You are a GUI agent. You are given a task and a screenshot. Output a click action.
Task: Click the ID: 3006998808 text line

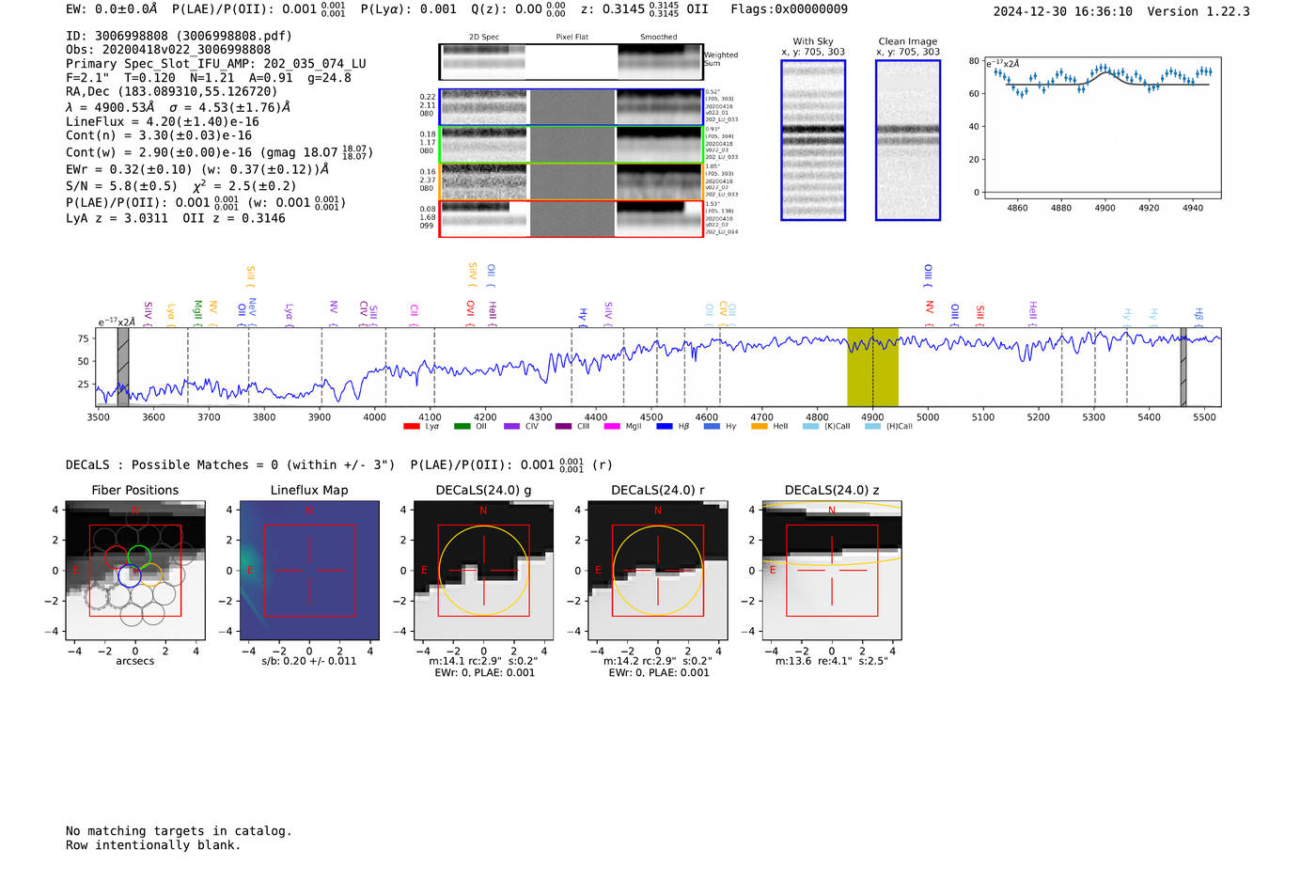(179, 36)
